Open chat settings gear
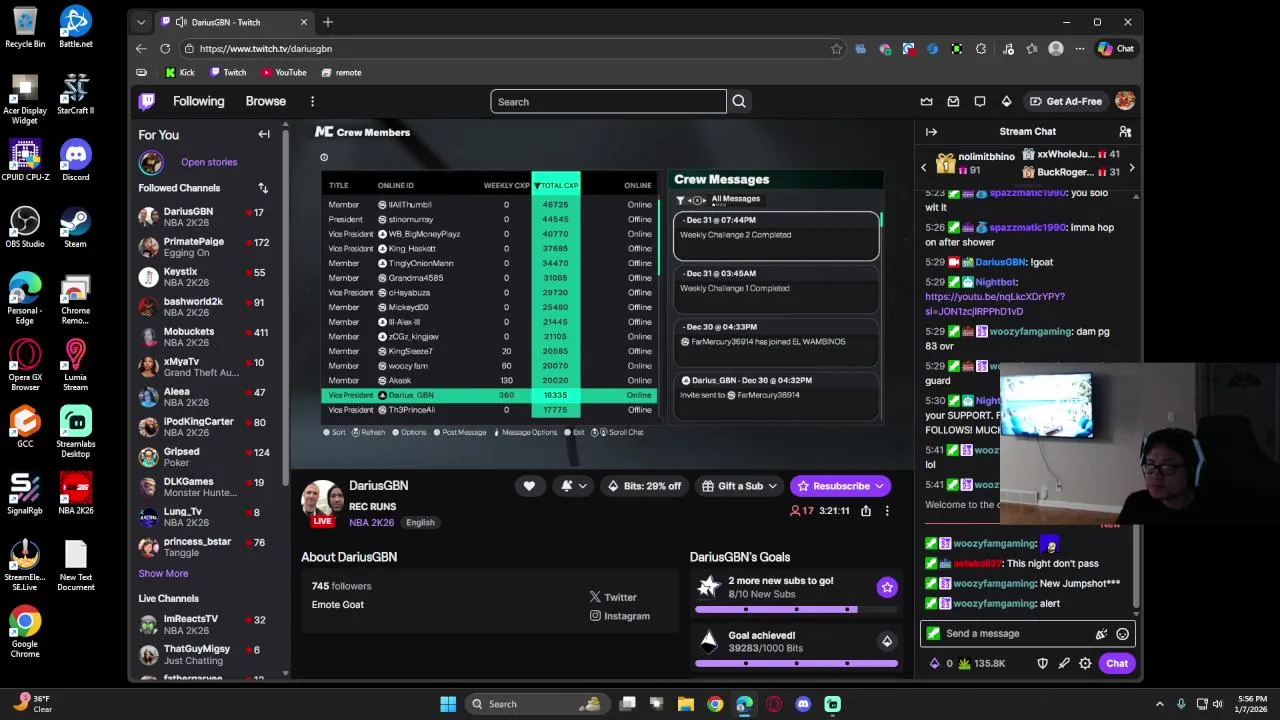 [1085, 663]
